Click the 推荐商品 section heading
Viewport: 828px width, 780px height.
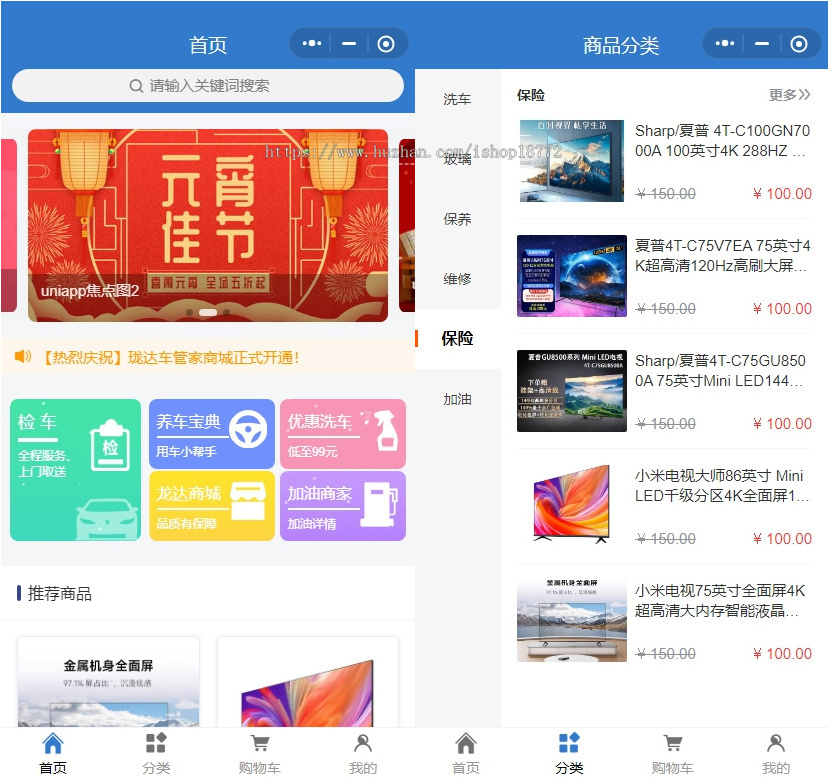(x=60, y=594)
